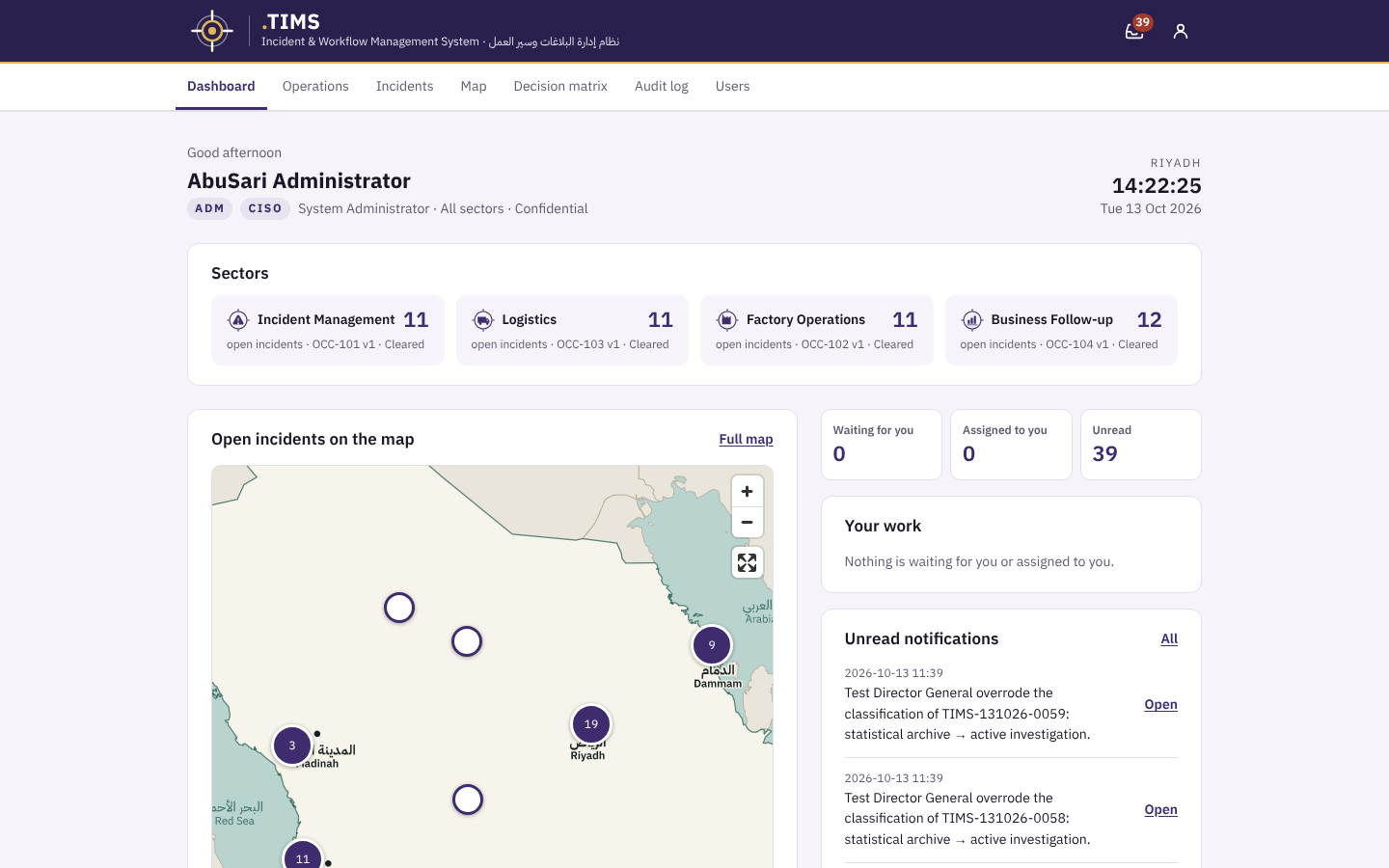Click the CISO role badge
1389x868 pixels.
265,208
